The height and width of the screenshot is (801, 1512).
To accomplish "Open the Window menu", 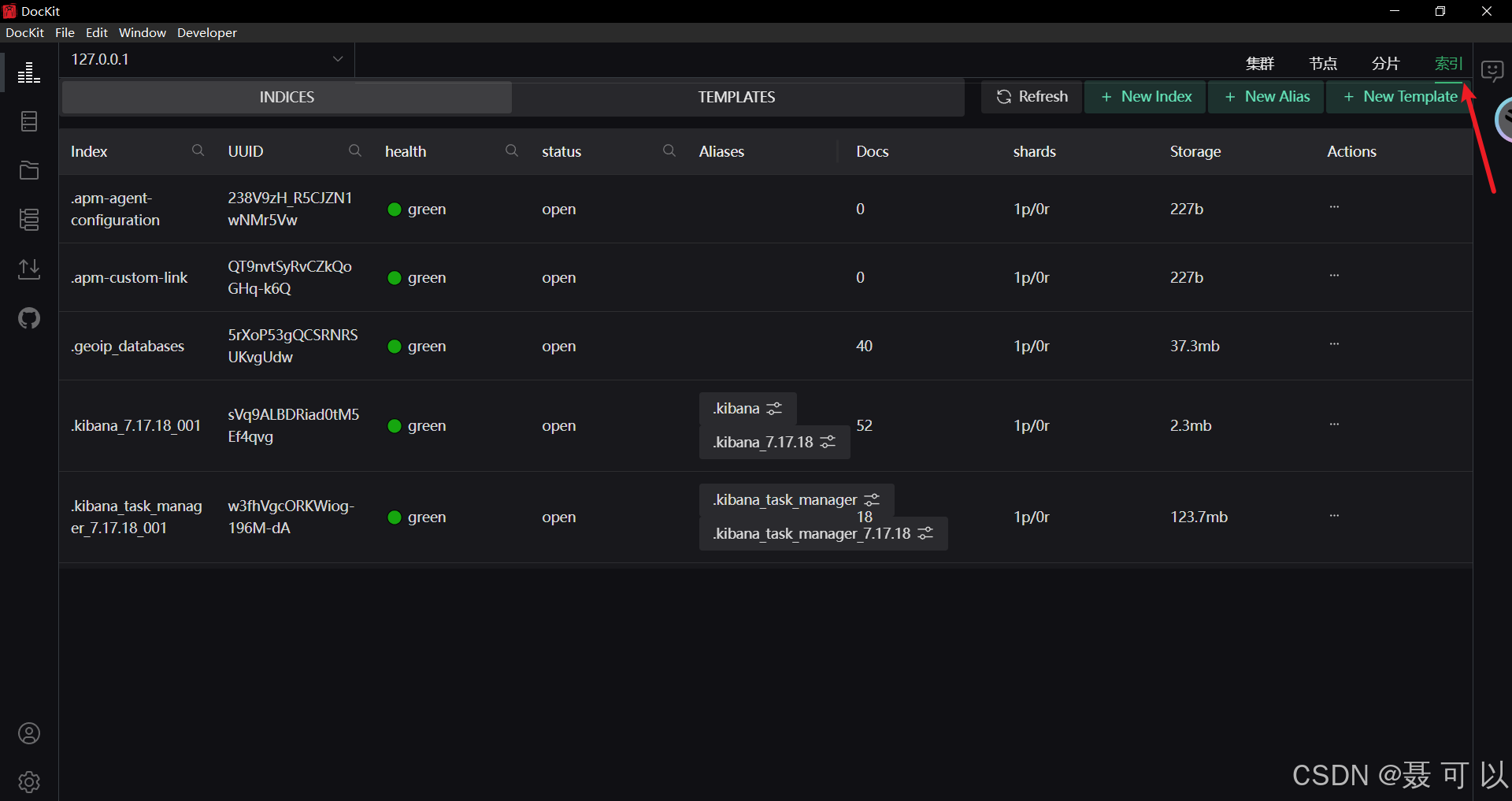I will click(x=143, y=32).
